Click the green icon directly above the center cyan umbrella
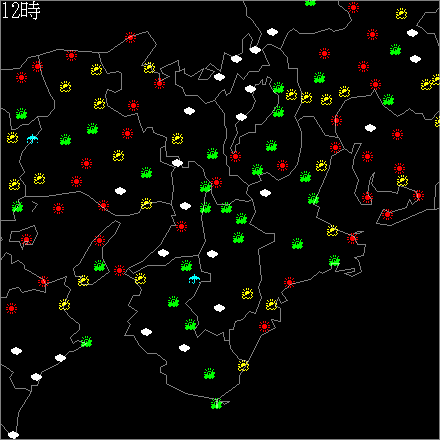The width and height of the screenshot is (440, 440). (186, 266)
